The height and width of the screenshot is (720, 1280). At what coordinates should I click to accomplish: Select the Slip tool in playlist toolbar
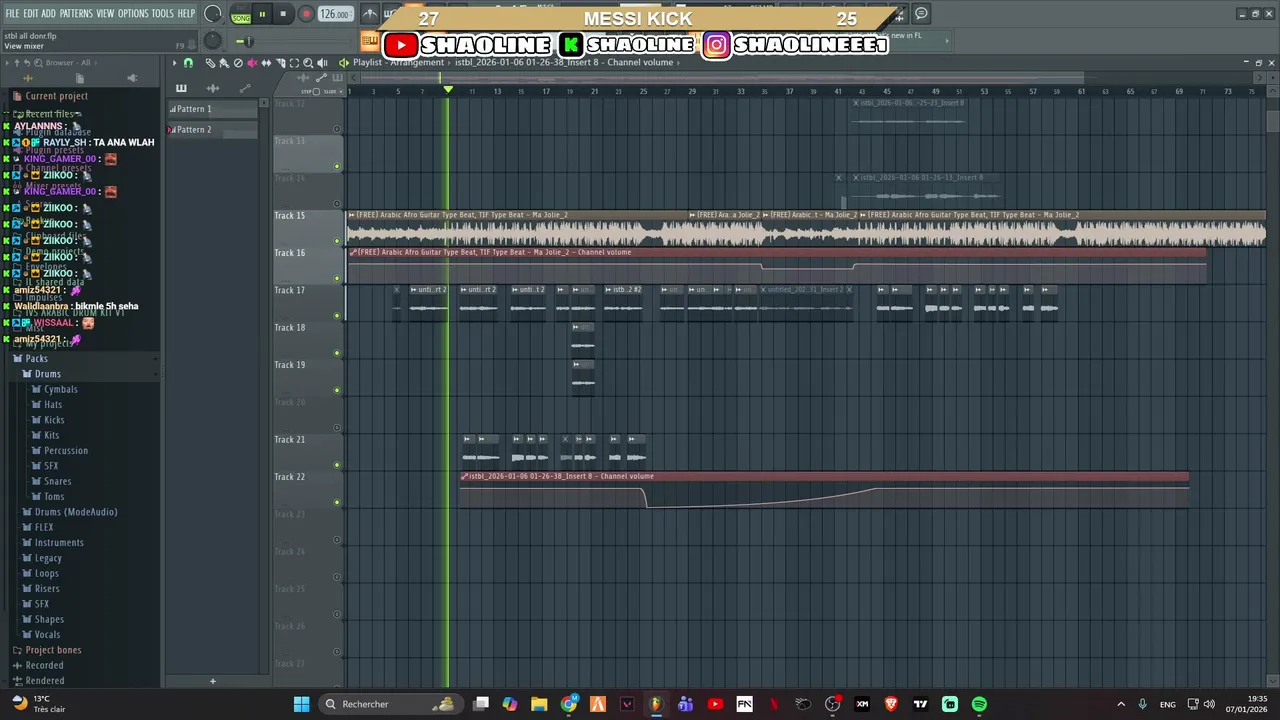266,62
